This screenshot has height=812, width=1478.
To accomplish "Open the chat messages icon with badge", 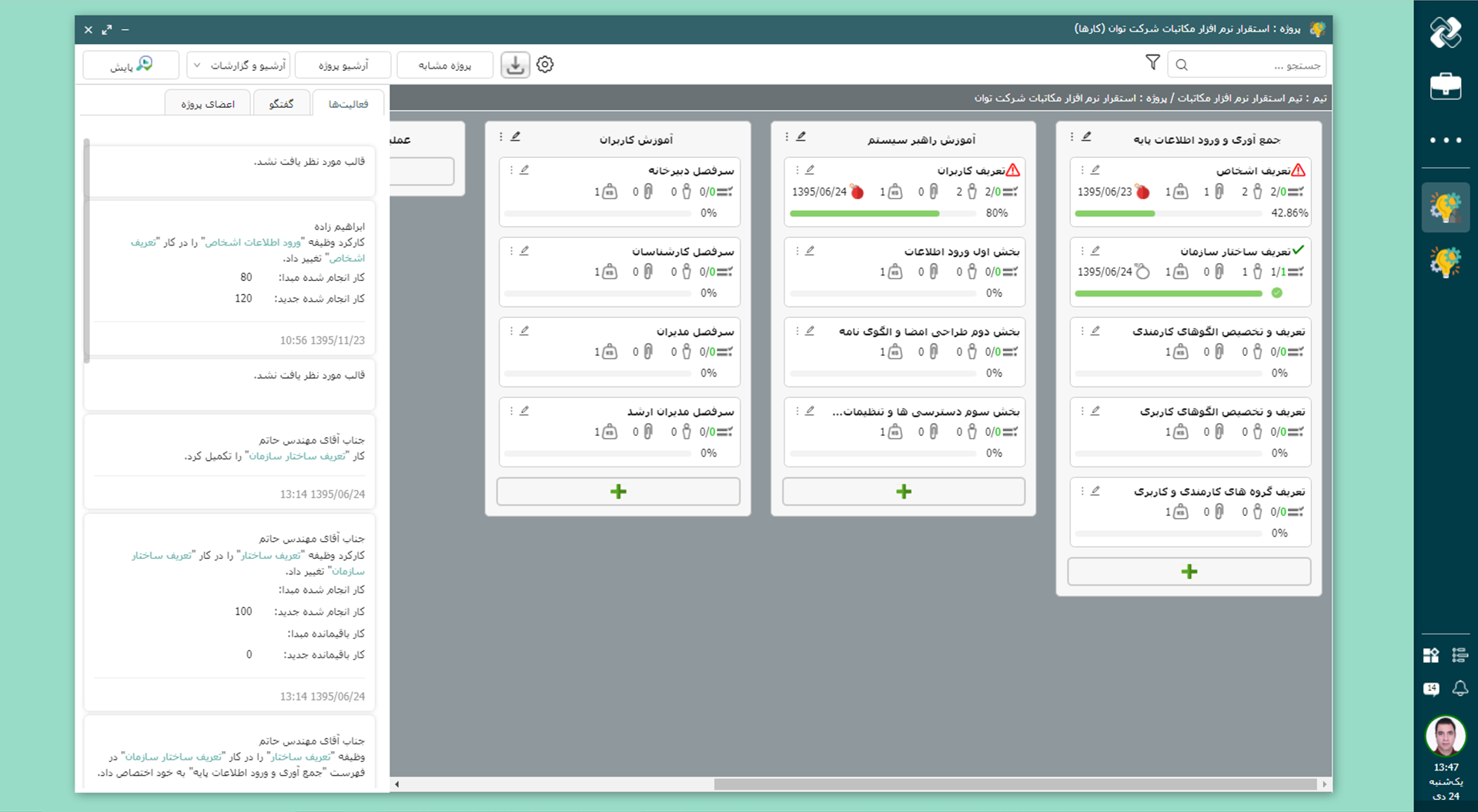I will [x=1431, y=688].
